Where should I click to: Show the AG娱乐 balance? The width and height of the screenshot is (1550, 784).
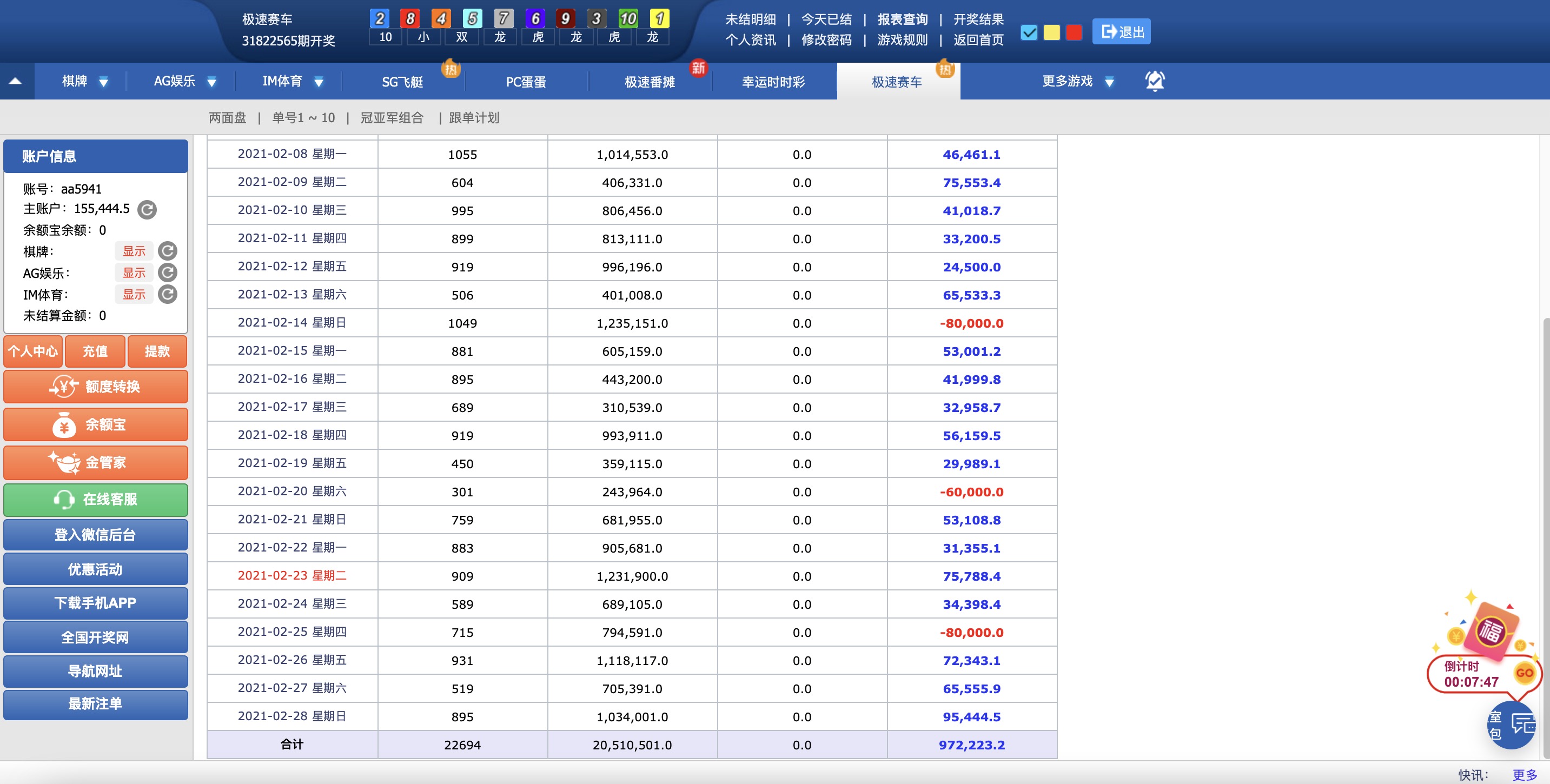(x=134, y=273)
